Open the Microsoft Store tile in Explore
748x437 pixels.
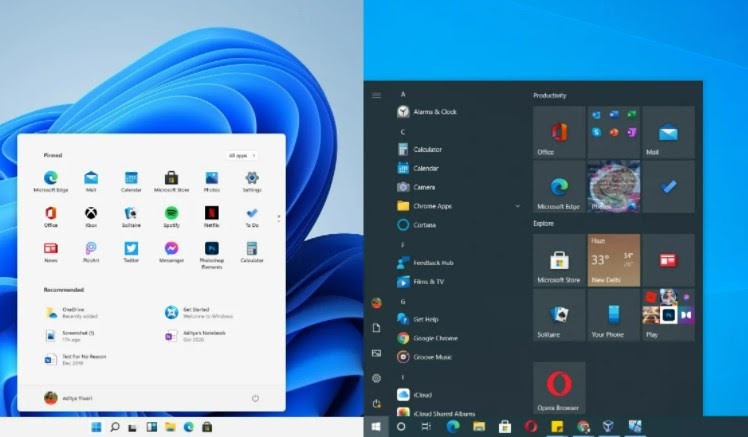tap(559, 260)
